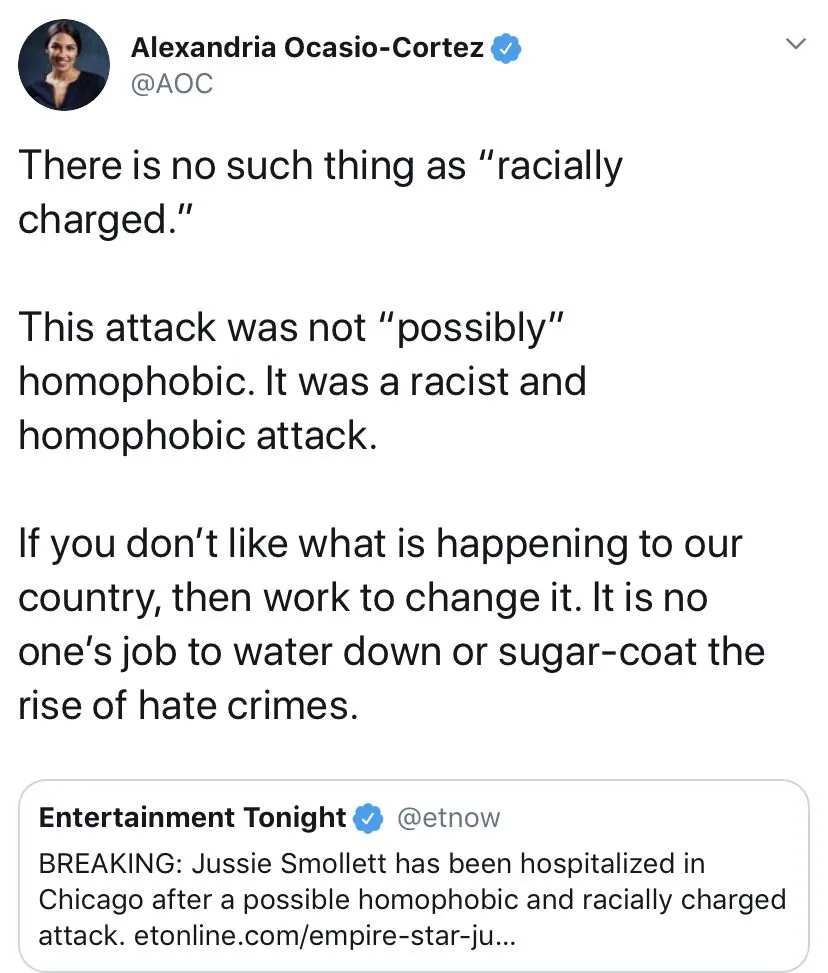Click the verified badge beside Entertainment Tonight
This screenshot has width=828, height=973.
pos(369,818)
